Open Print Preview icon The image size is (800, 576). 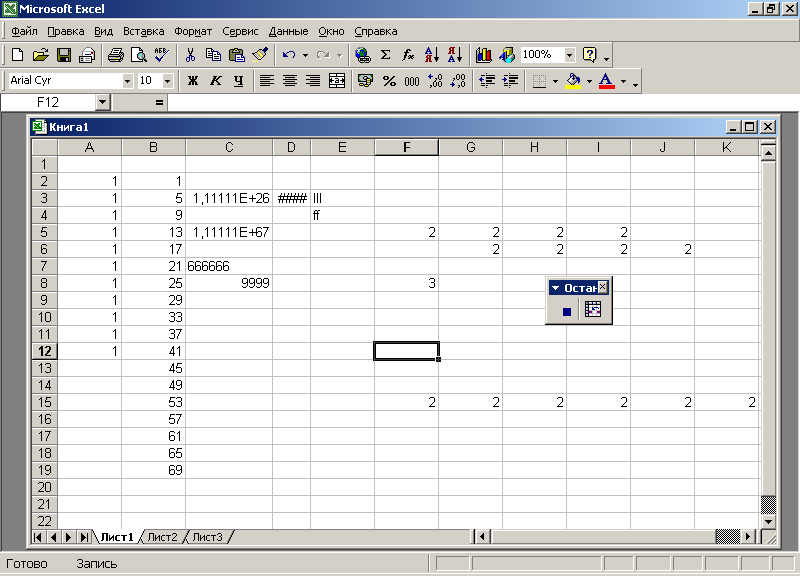coord(138,55)
